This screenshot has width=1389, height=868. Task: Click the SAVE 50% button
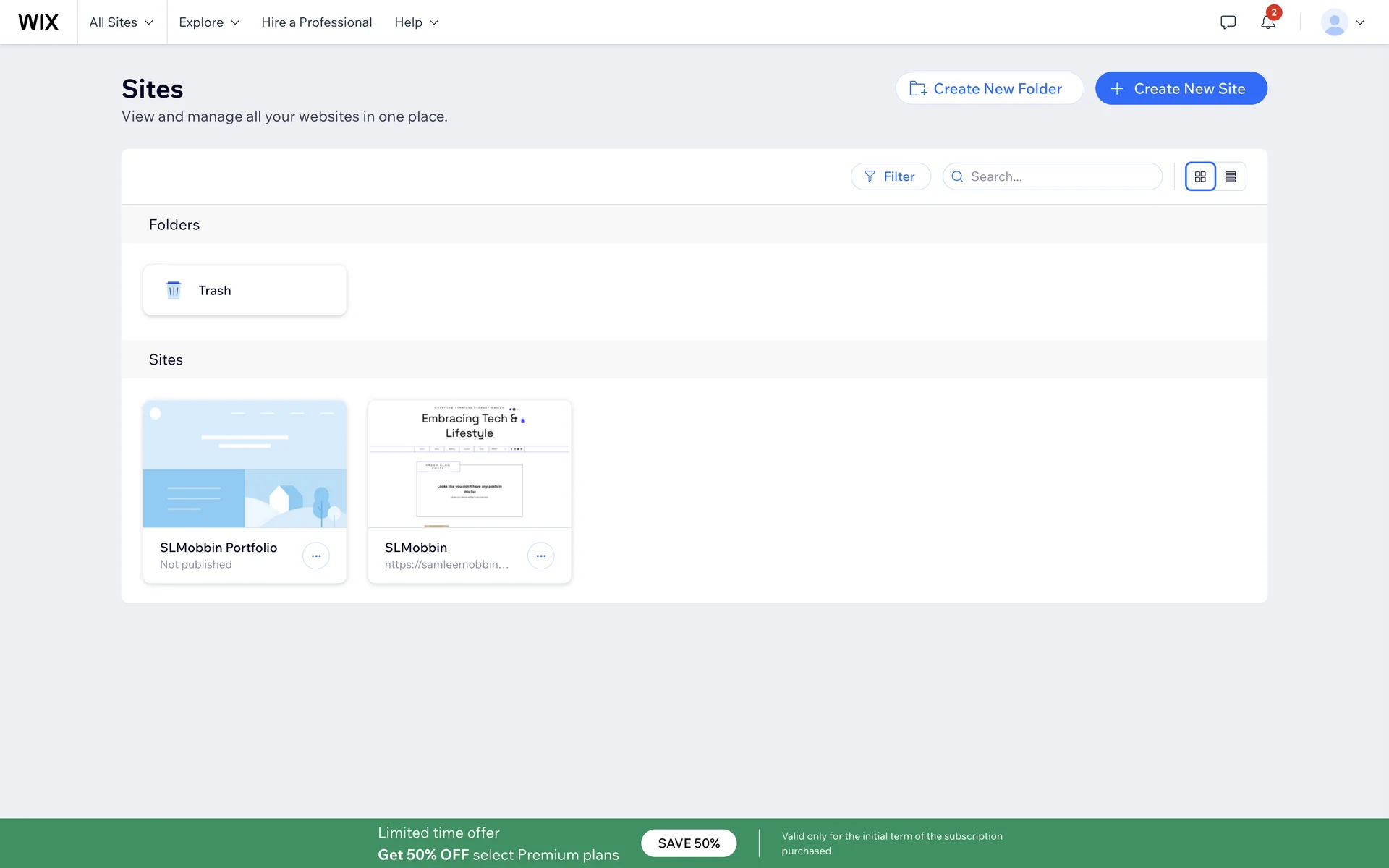point(689,843)
